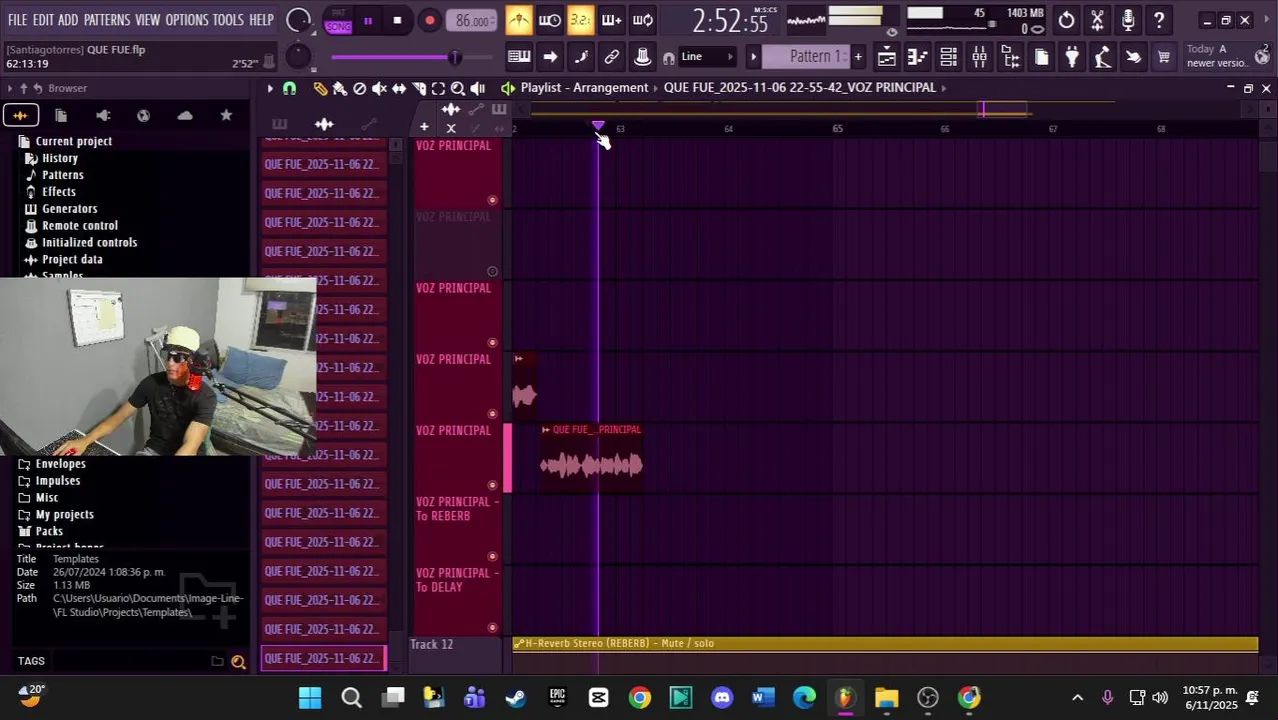Open the PATTERNS menu

point(107,20)
